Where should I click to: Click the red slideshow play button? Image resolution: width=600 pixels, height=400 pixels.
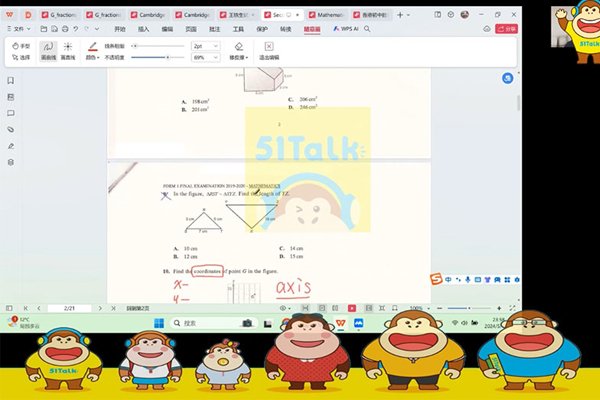point(352,308)
